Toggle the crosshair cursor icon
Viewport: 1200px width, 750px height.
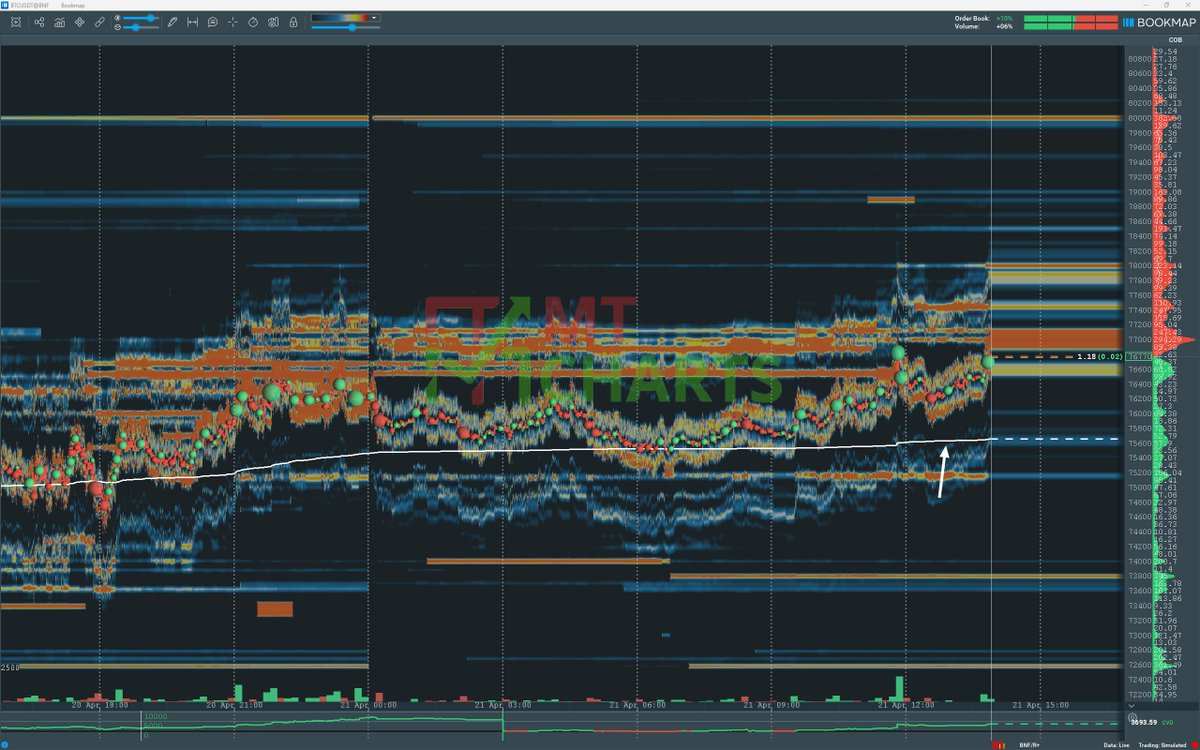coord(232,21)
